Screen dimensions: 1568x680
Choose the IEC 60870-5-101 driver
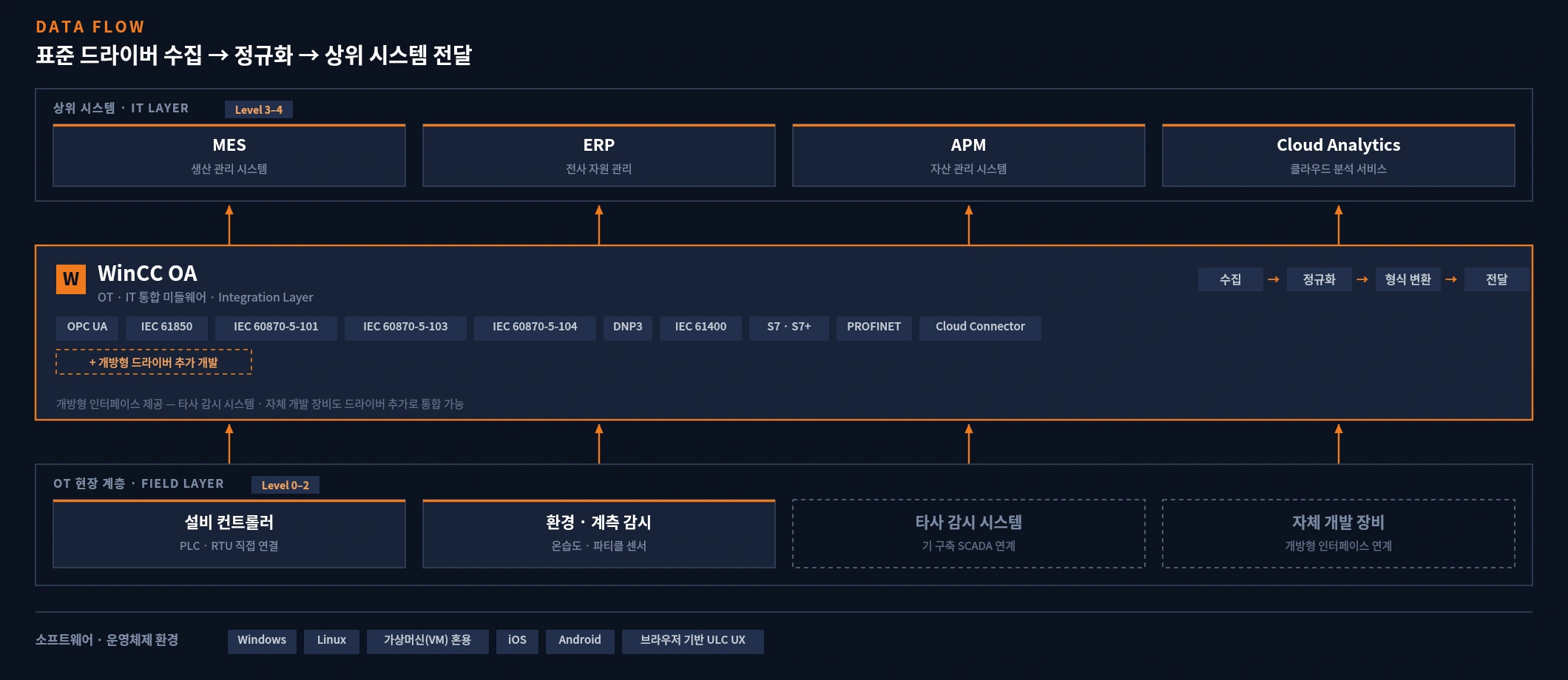[x=276, y=327]
